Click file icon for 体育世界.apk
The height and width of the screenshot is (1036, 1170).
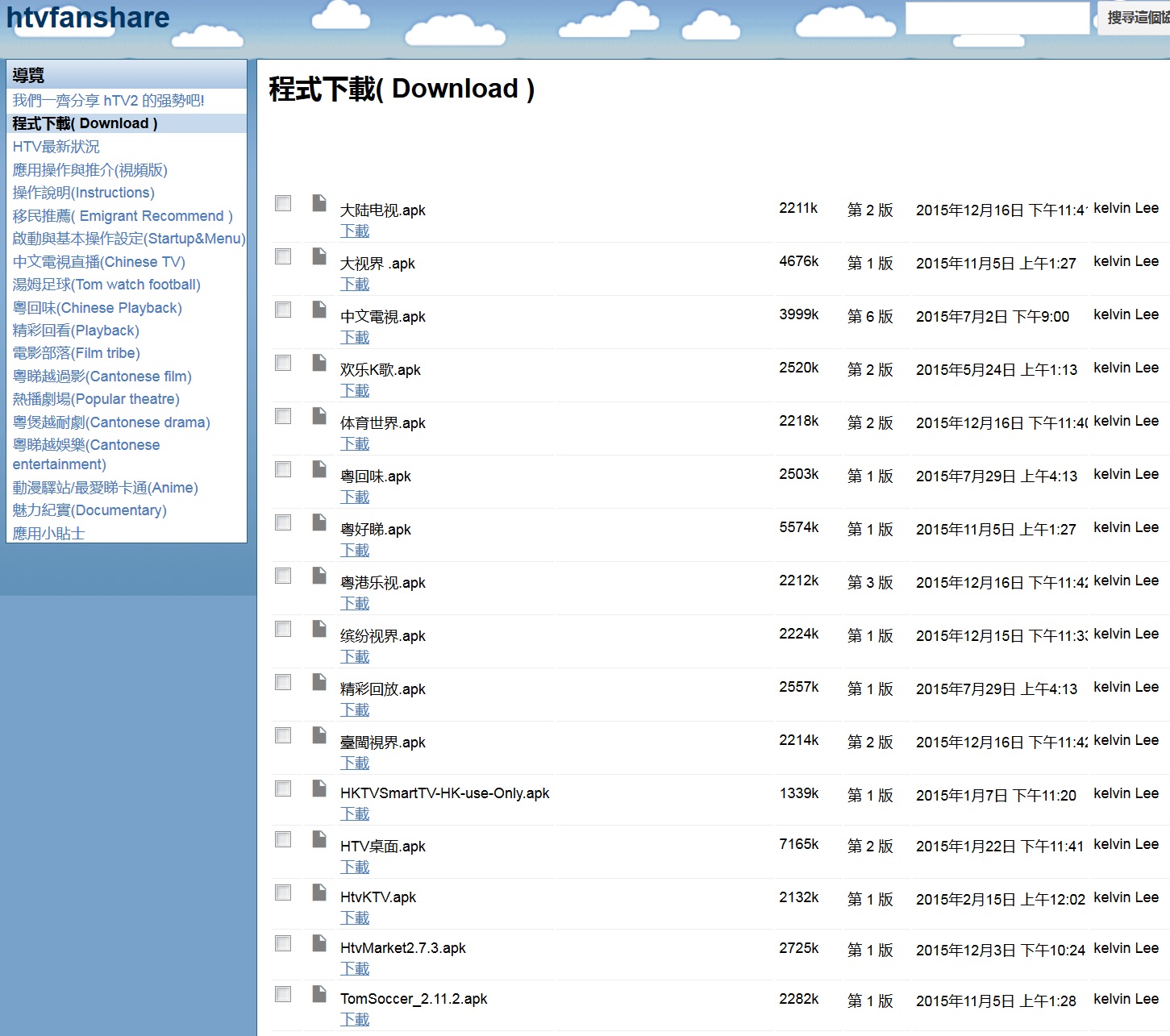pyautogui.click(x=319, y=416)
